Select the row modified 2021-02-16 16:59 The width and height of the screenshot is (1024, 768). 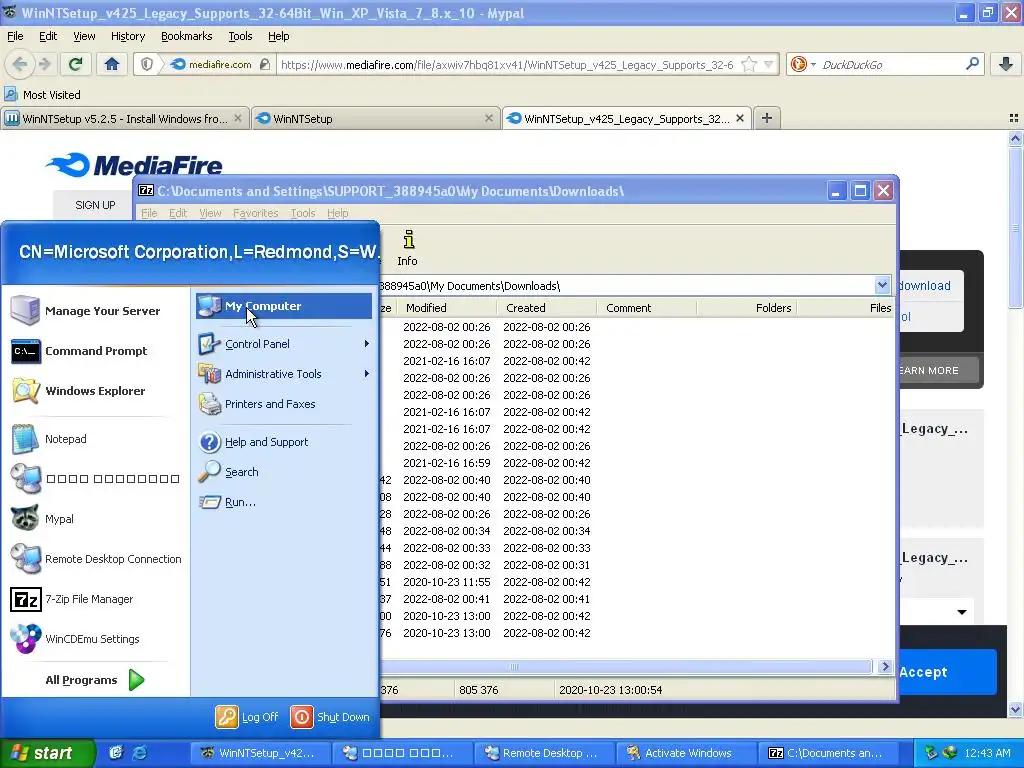[x=635, y=463]
